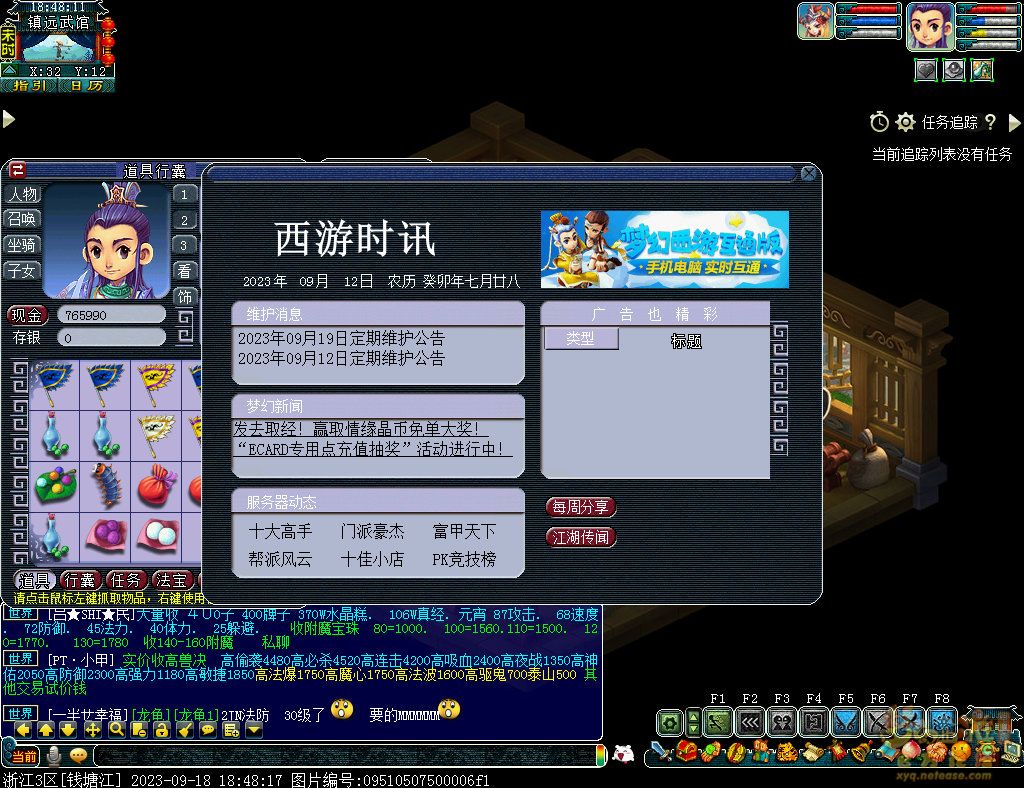Switch to the 坐骑 mount tab
This screenshot has width=1024, height=788.
(22, 245)
